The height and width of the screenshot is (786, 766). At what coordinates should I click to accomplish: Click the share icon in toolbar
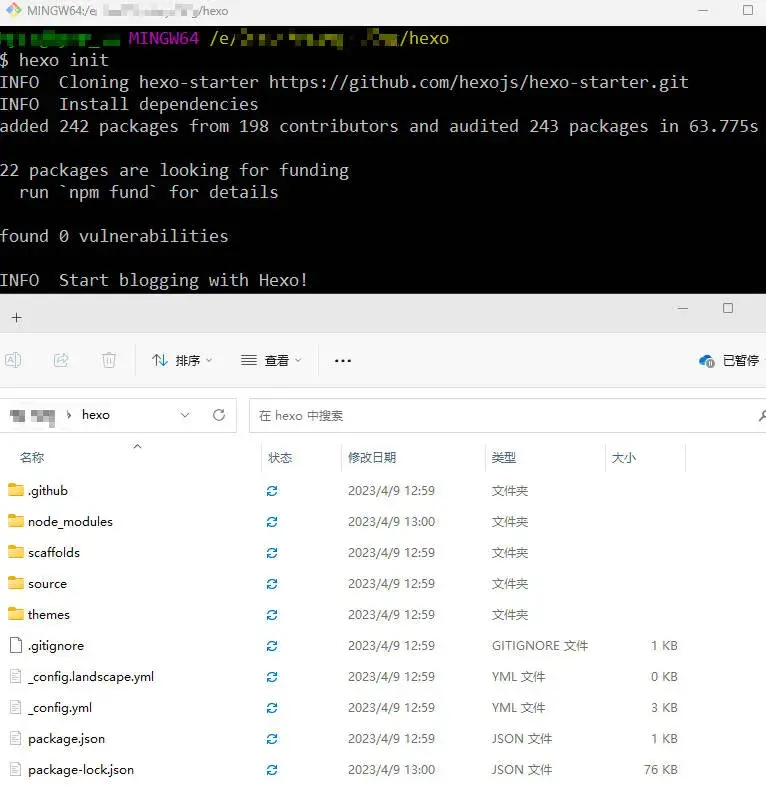pyautogui.click(x=61, y=360)
